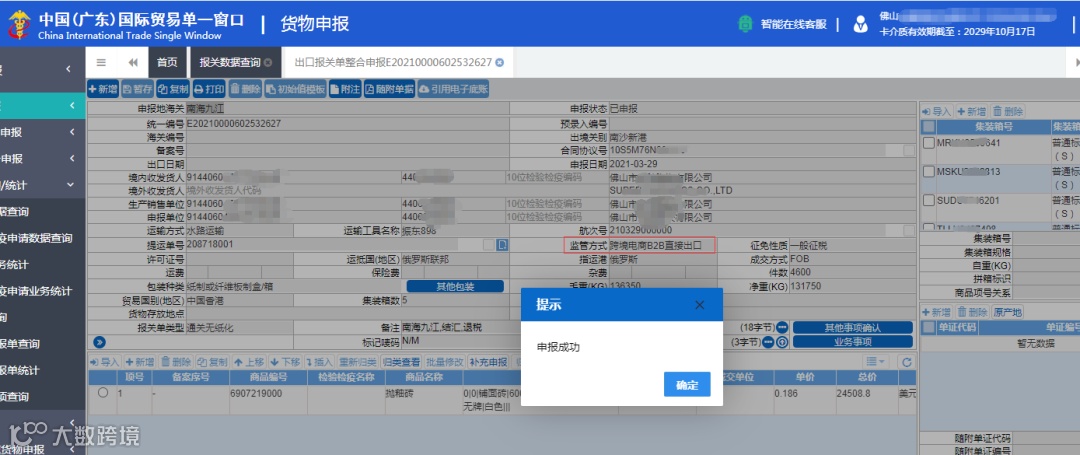
Task: Click the 归类查看 button
Action: coord(402,362)
